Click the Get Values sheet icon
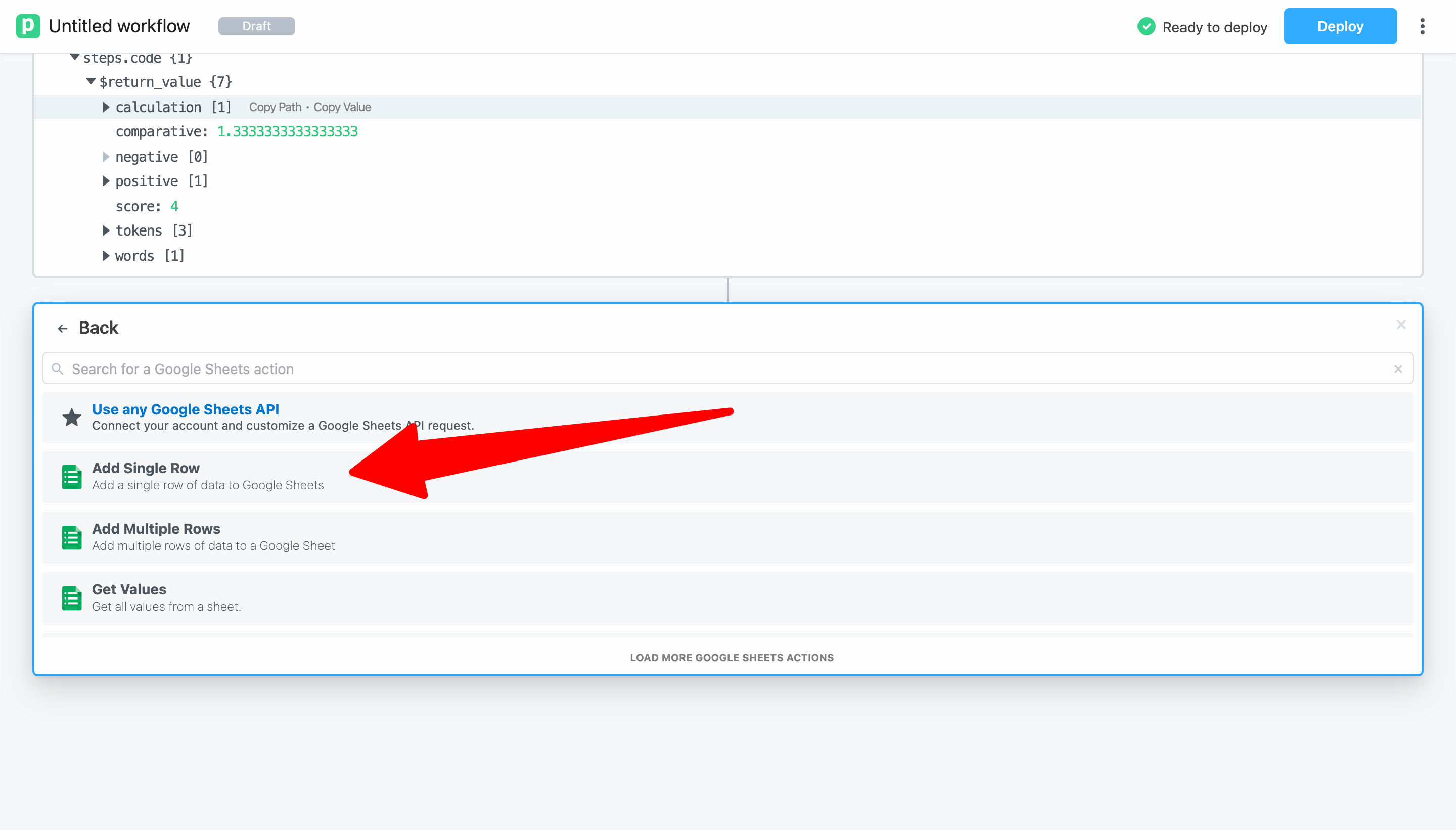The height and width of the screenshot is (830, 1456). 72,598
